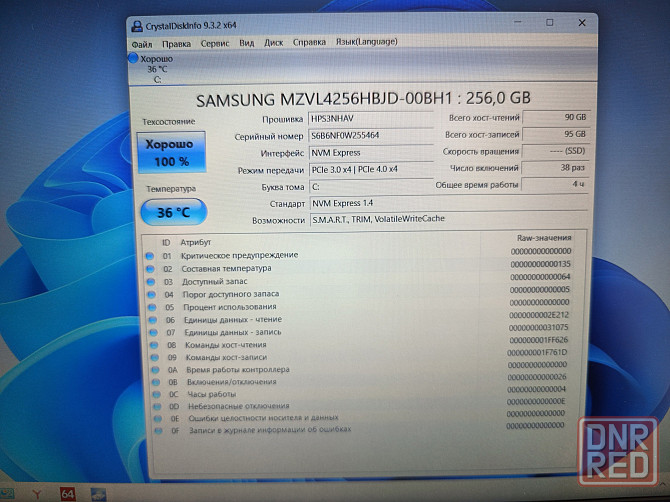
Task: Click the Хорошо 100 % health status button
Action: [x=171, y=153]
